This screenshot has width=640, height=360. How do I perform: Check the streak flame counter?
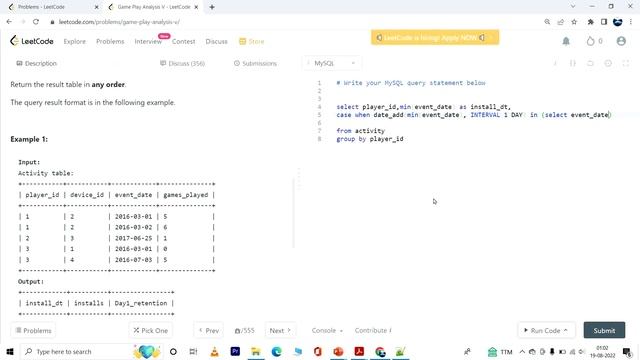click(x=594, y=41)
